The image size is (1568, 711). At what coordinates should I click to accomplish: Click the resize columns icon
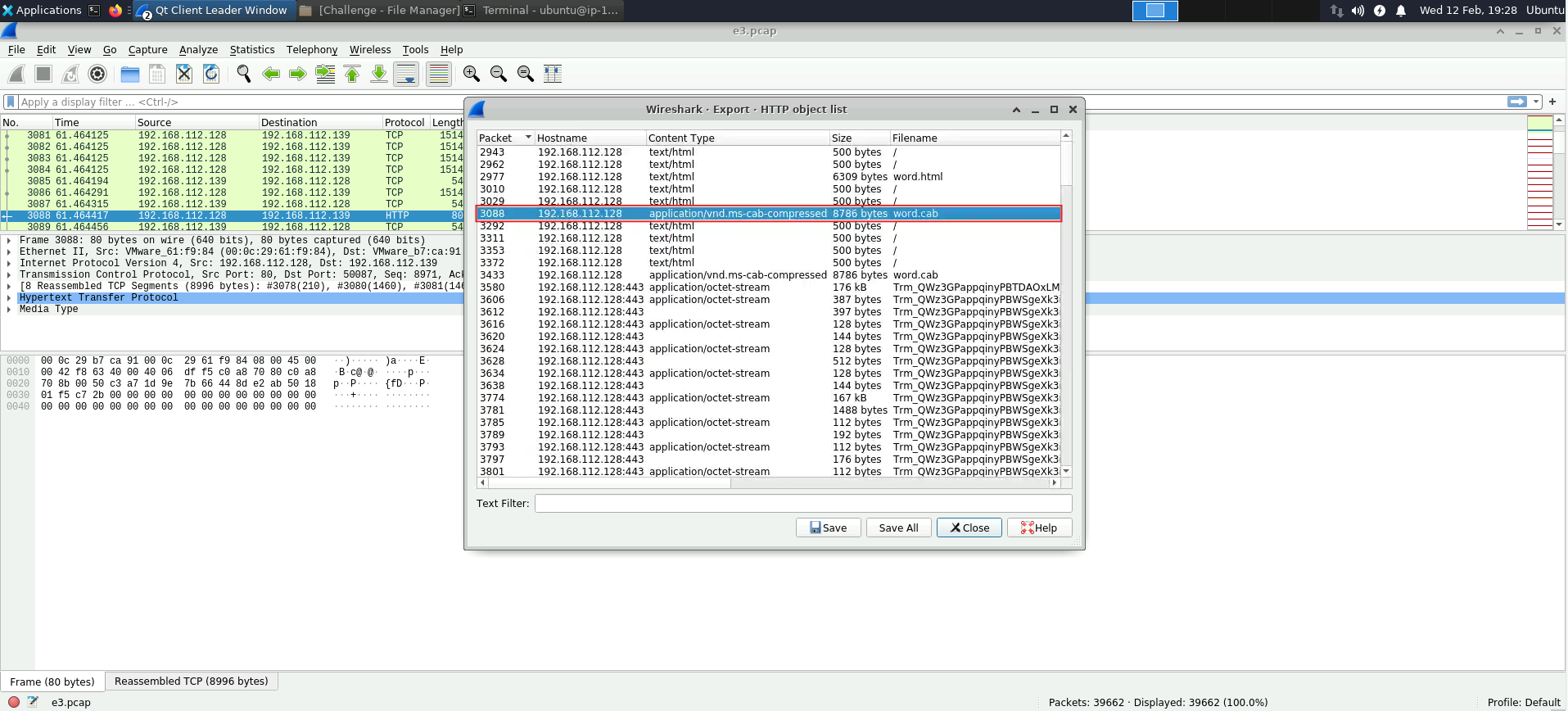tap(553, 74)
